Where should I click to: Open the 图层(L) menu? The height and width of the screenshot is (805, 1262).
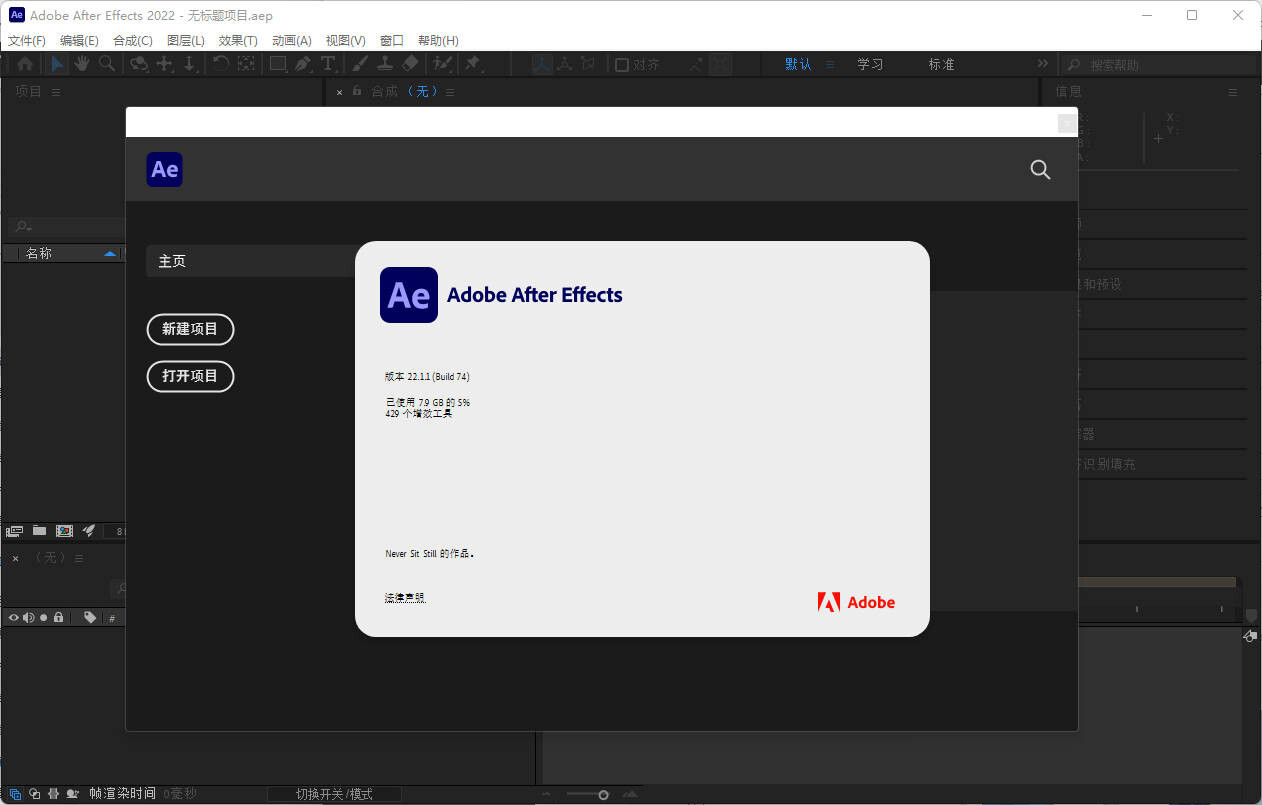(186, 41)
